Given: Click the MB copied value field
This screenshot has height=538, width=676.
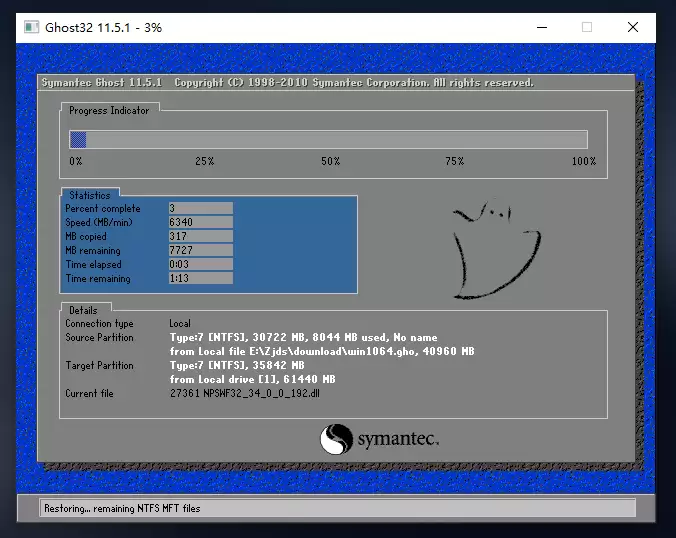Looking at the screenshot, I should [200, 236].
